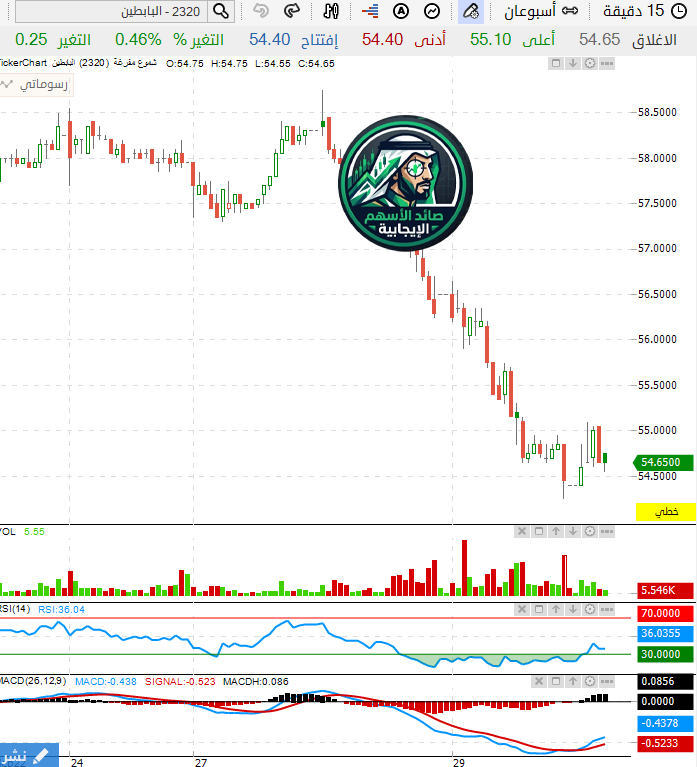Click the VOL indicator label
The height and width of the screenshot is (767, 697).
(7, 532)
